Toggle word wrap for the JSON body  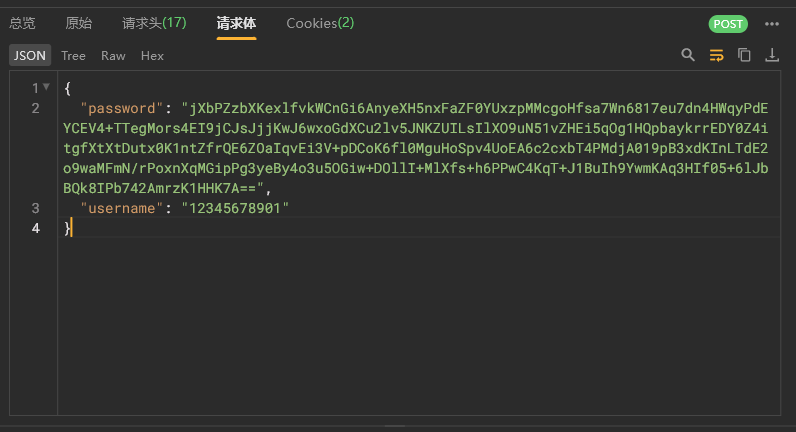716,56
